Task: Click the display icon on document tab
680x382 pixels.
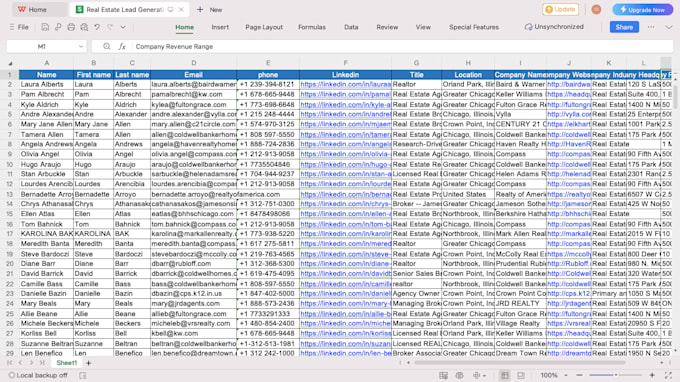Action: pos(171,9)
